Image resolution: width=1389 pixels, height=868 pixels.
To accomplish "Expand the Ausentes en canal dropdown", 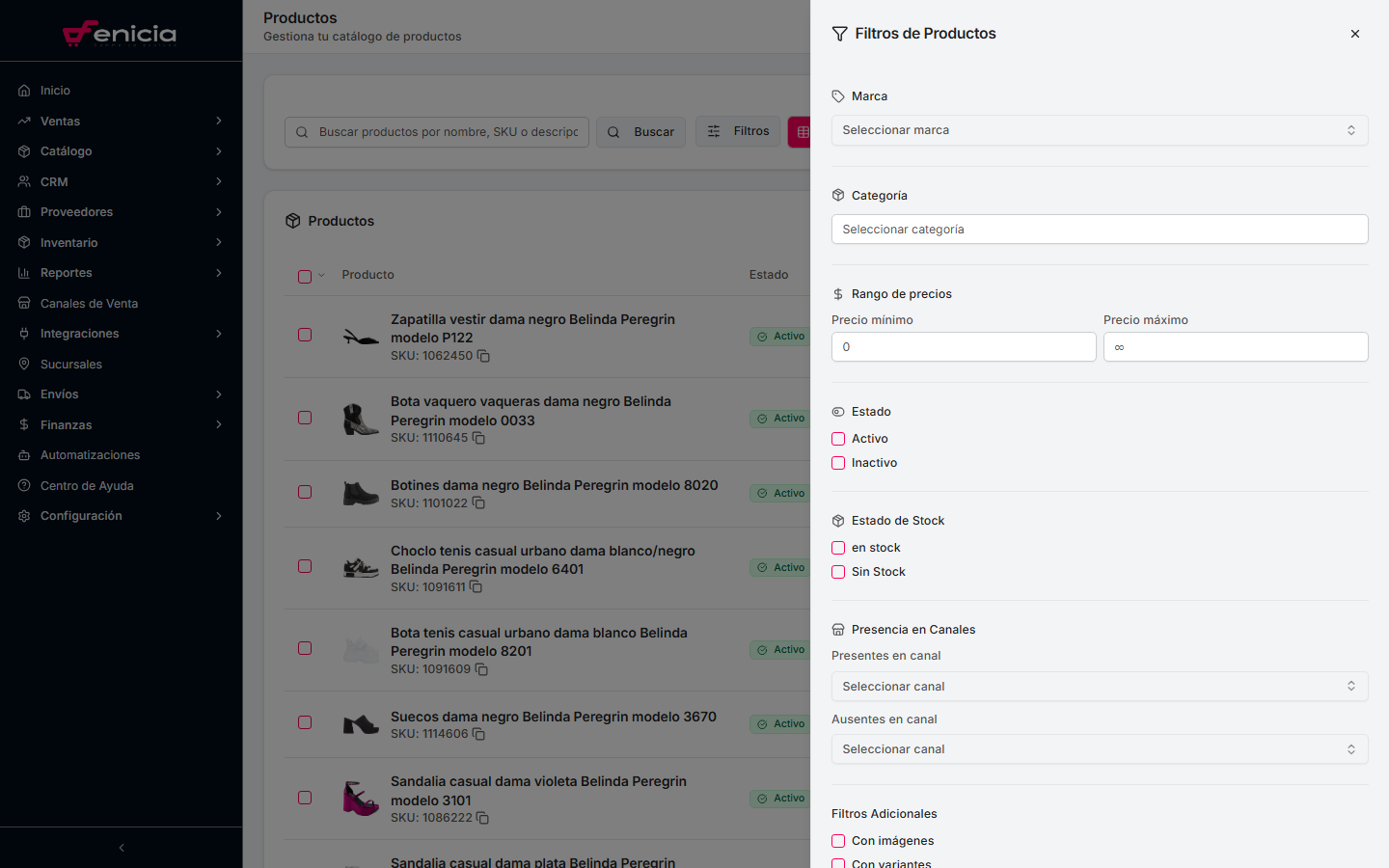I will (x=1099, y=749).
